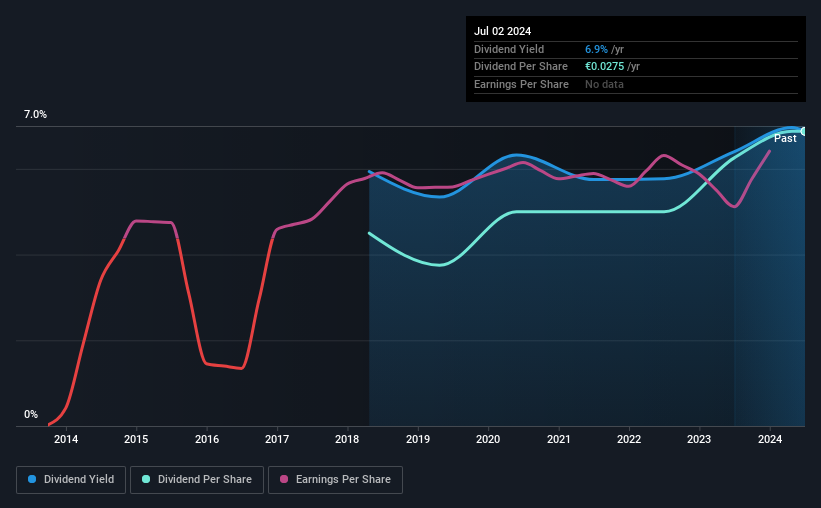Click the 2015 x-axis label
This screenshot has width=821, height=508.
pyautogui.click(x=136, y=439)
